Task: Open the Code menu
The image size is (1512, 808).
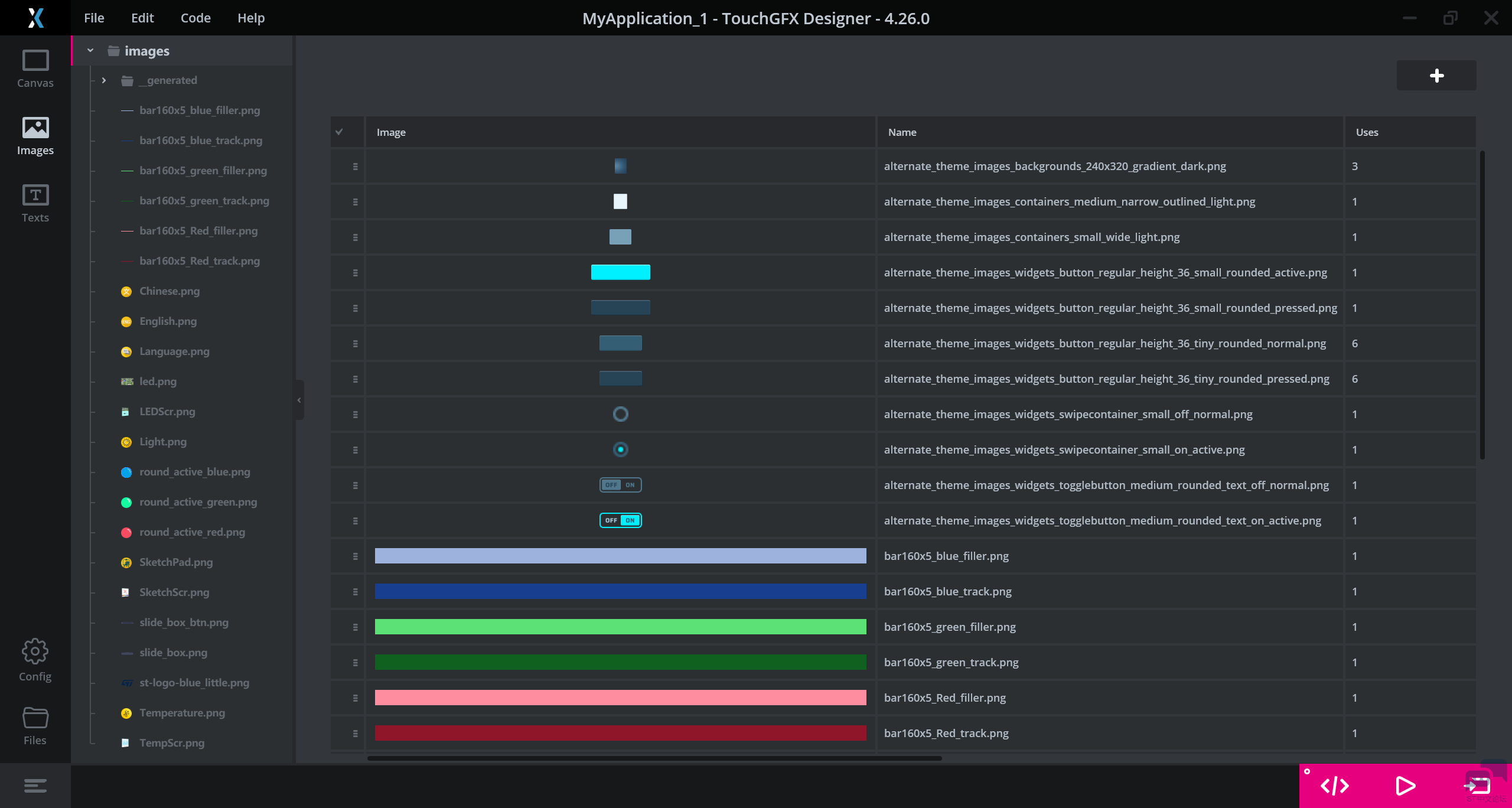Action: (x=195, y=18)
